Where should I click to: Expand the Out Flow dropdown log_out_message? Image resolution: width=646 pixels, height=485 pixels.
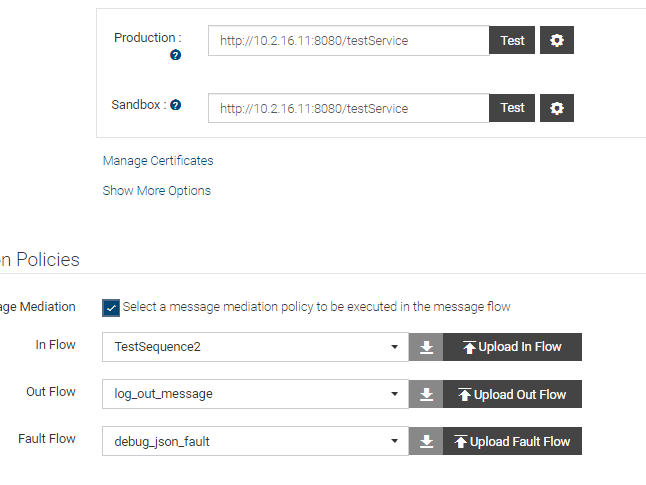pyautogui.click(x=255, y=394)
